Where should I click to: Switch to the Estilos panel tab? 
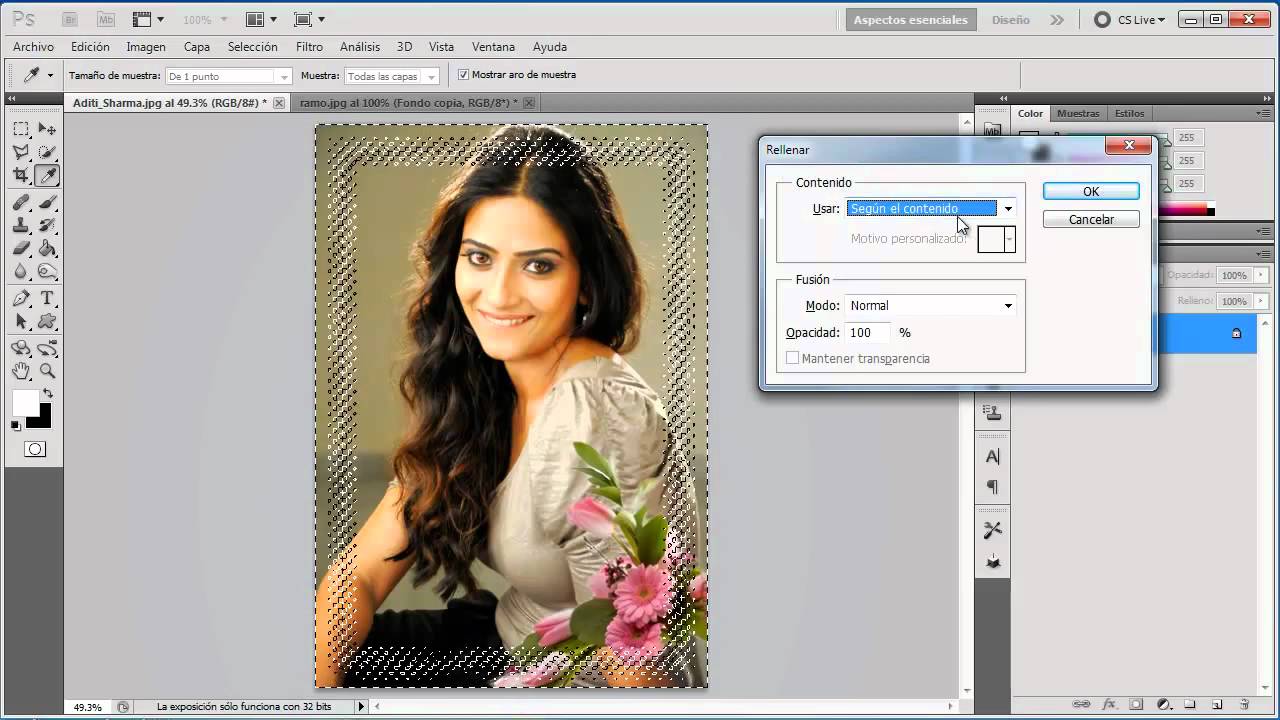(x=1129, y=114)
